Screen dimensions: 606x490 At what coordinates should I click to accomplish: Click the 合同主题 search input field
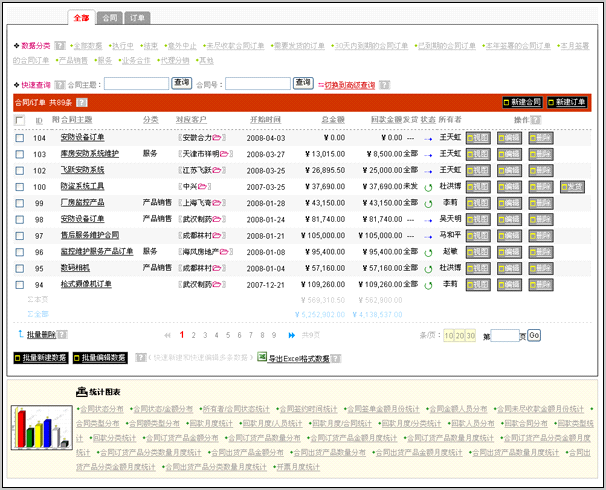136,83
